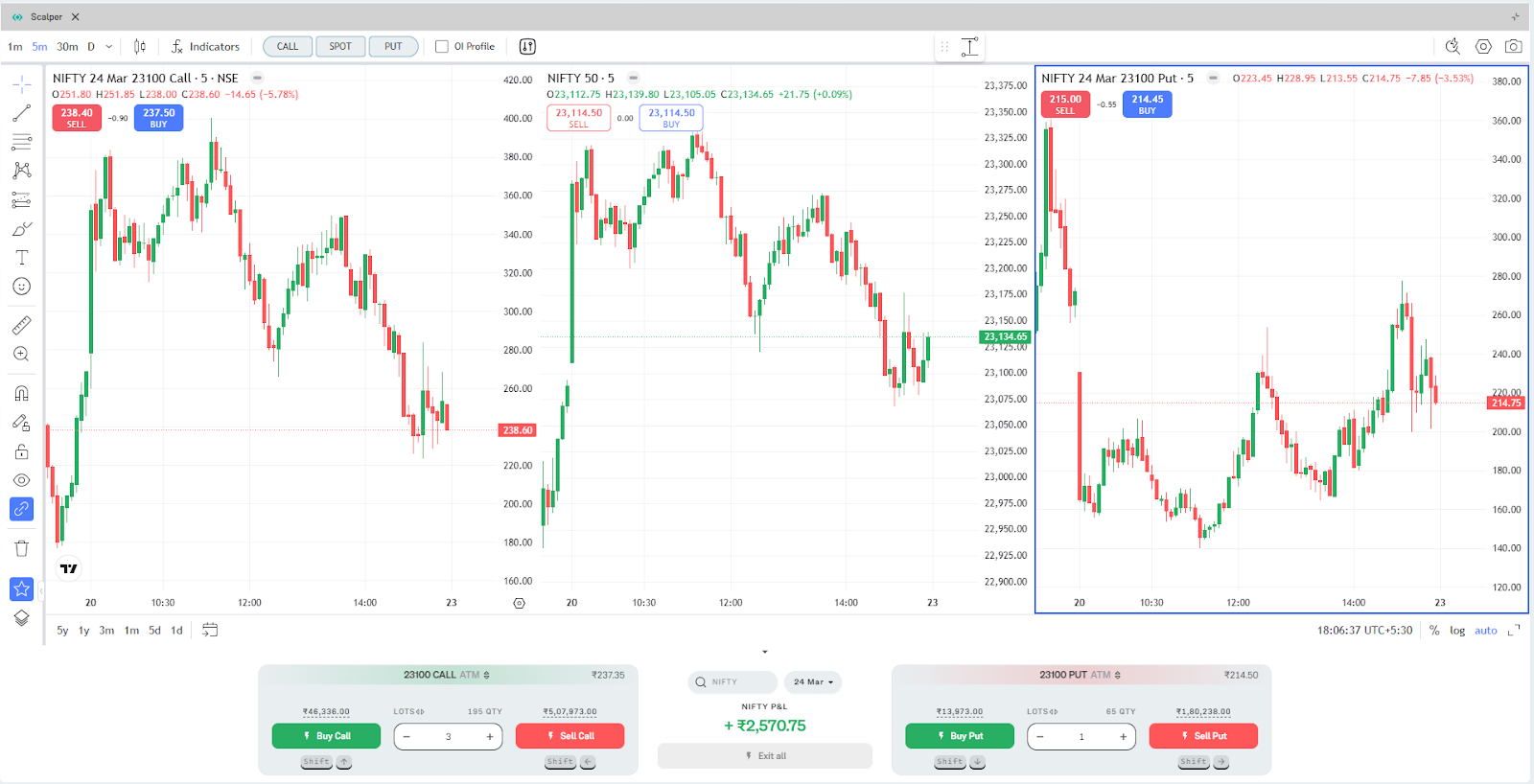The image size is (1534, 784).
Task: Select the trend line drawing tool
Action: [x=21, y=113]
